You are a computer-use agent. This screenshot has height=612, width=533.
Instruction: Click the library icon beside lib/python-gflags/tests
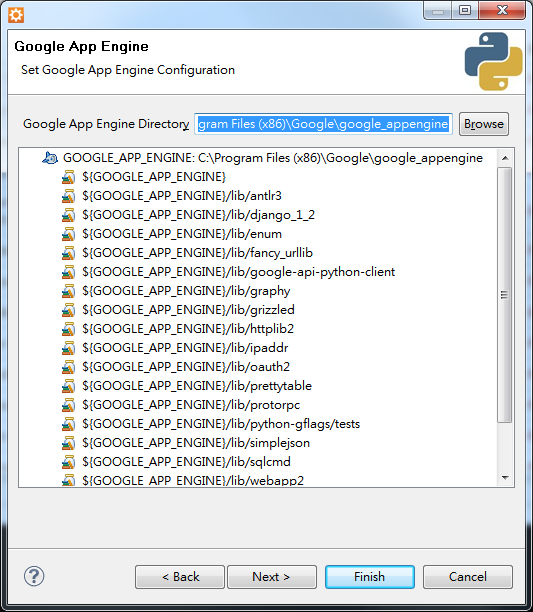click(68, 424)
